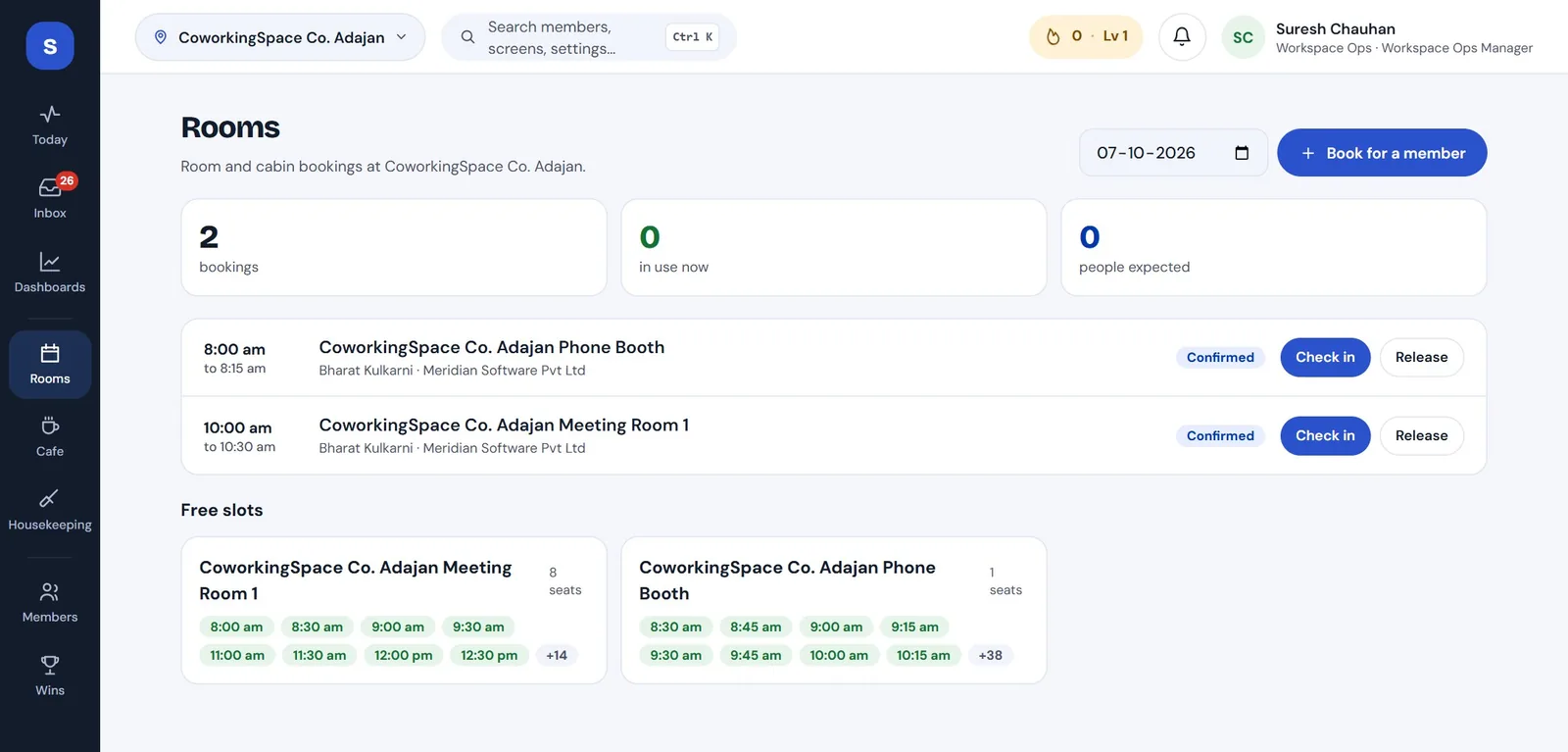Select Meeting Room 1 8:30 am slot

[x=317, y=627]
